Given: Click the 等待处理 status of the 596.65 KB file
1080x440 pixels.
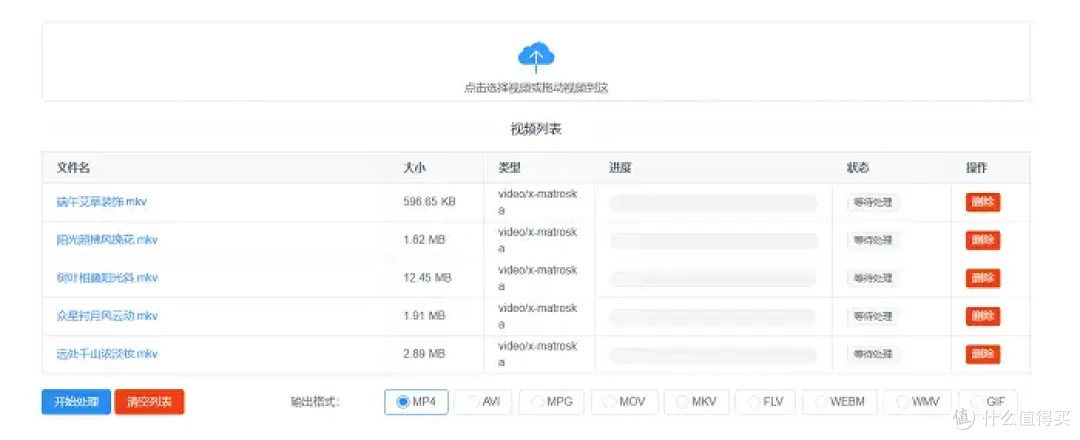Looking at the screenshot, I should coord(873,202).
